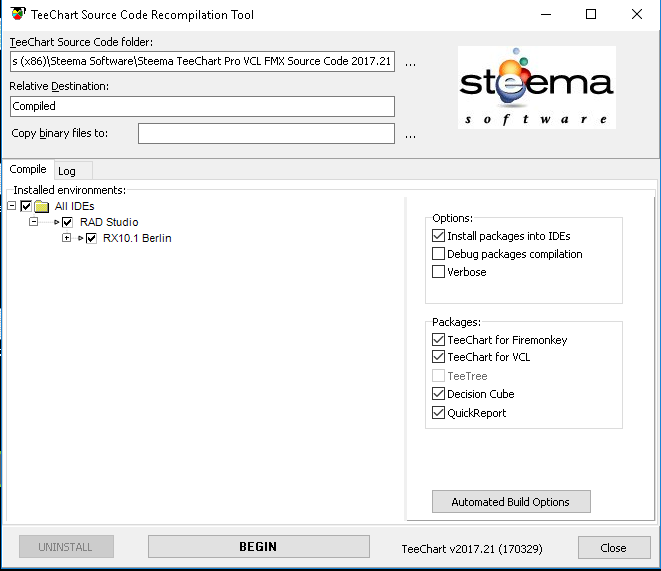Select the RAD Studio tree label
Image resolution: width=661 pixels, height=571 pixels.
coord(109,222)
